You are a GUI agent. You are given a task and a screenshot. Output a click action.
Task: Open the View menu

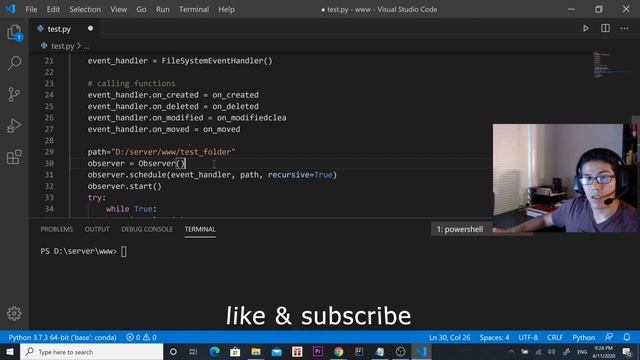click(118, 9)
